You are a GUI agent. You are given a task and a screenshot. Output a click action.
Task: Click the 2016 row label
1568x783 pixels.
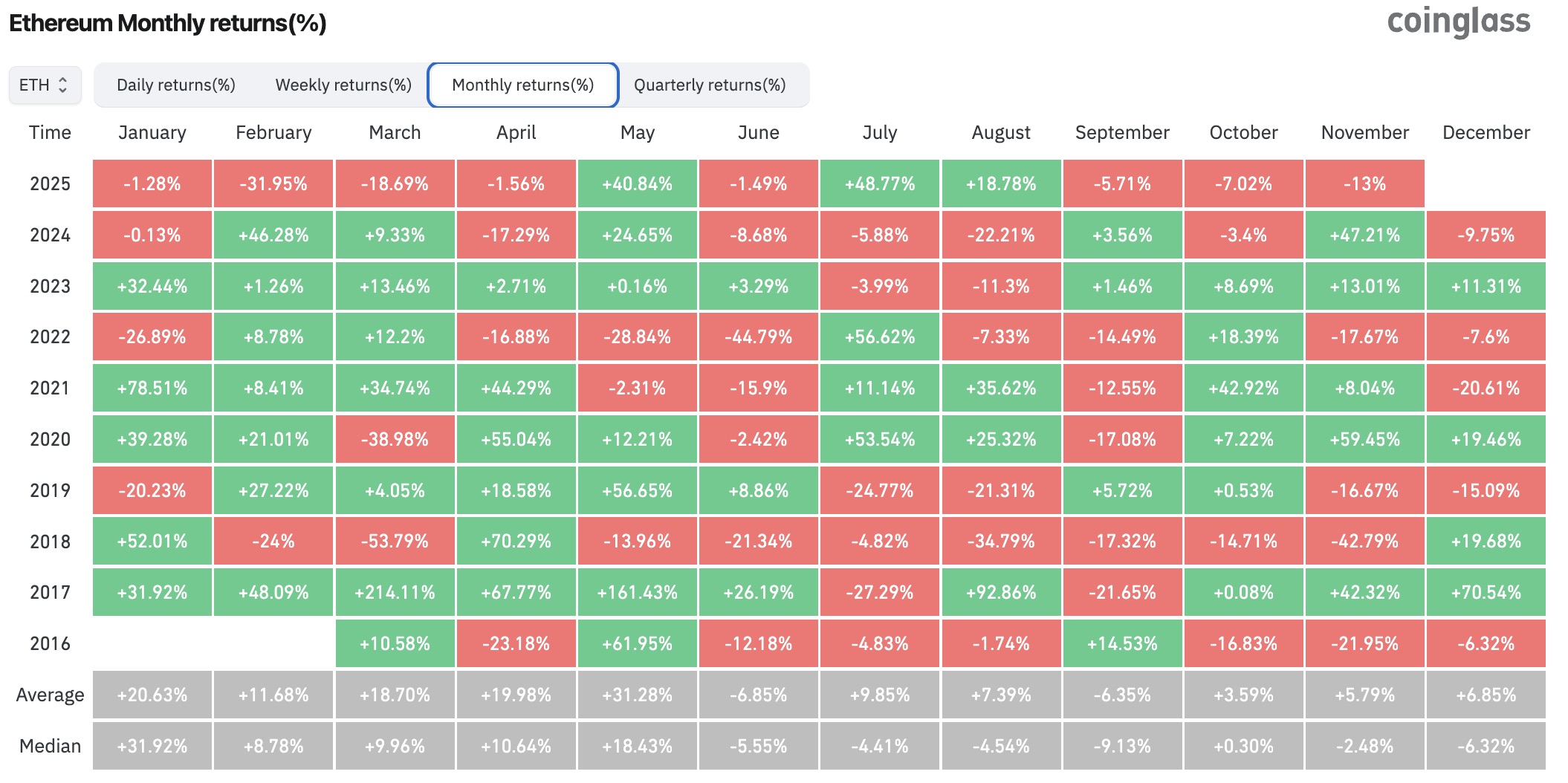coord(49,643)
